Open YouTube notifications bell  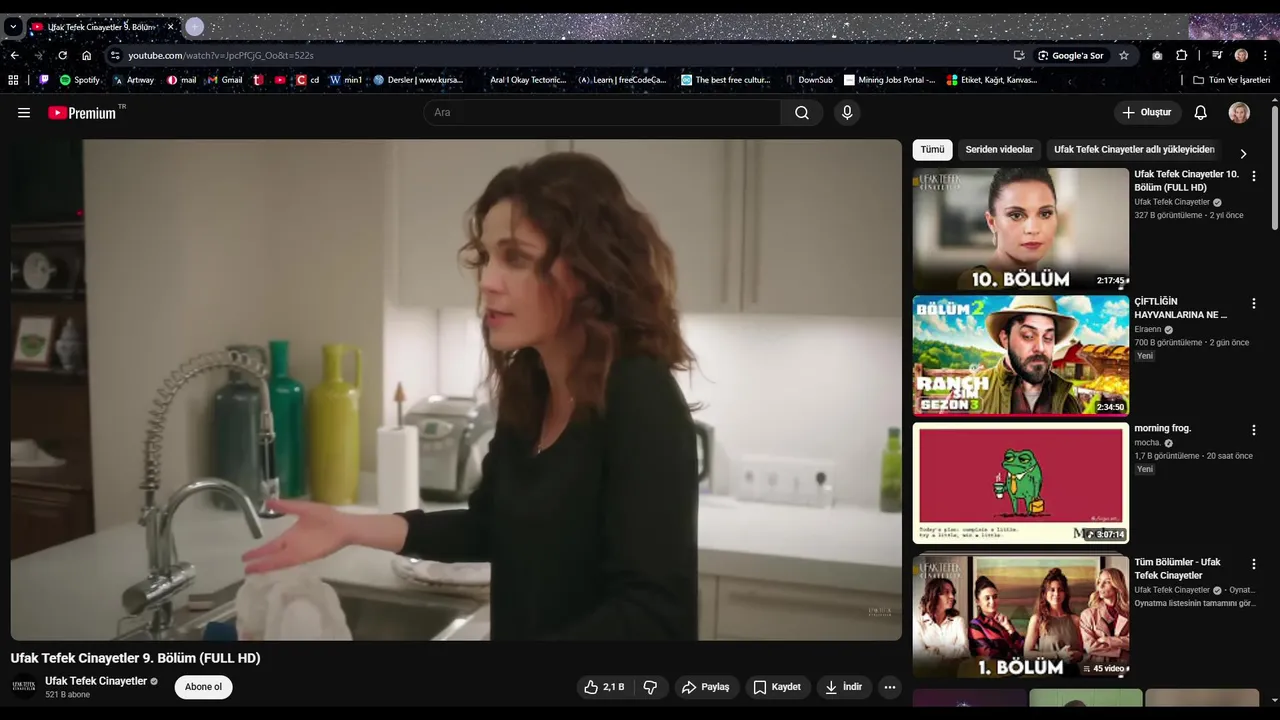pyautogui.click(x=1200, y=113)
